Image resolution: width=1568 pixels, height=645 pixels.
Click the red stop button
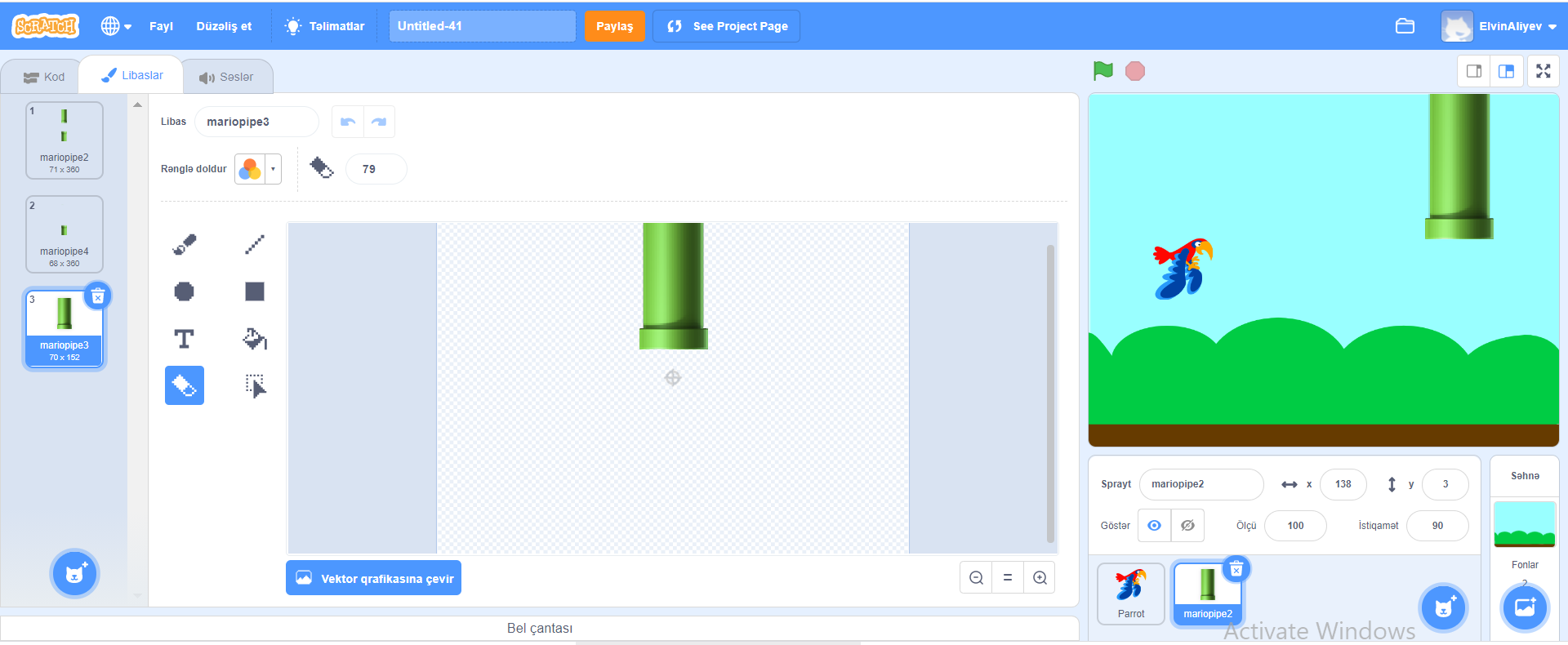click(x=1135, y=71)
